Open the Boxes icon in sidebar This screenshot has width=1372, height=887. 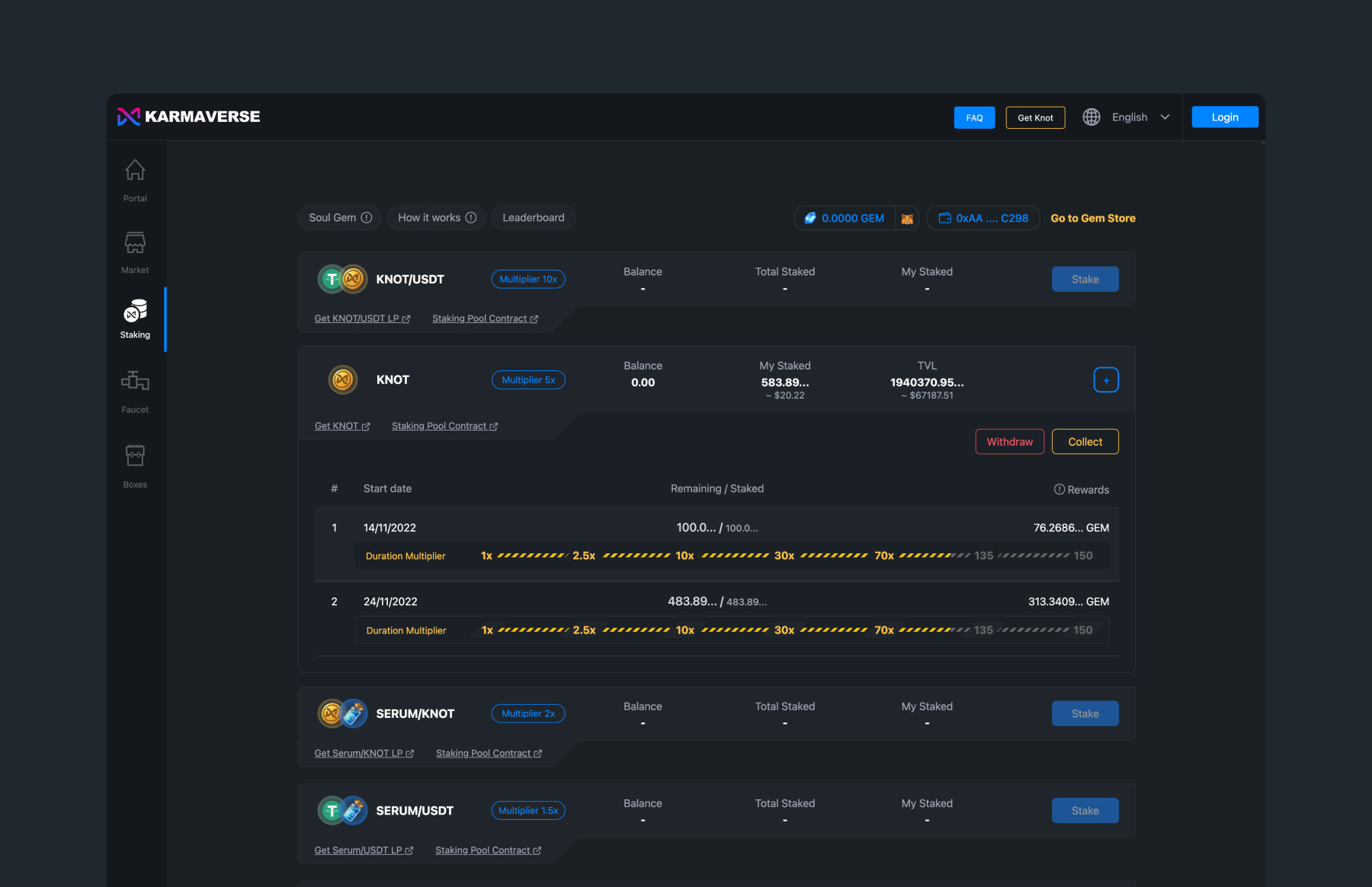click(x=135, y=456)
